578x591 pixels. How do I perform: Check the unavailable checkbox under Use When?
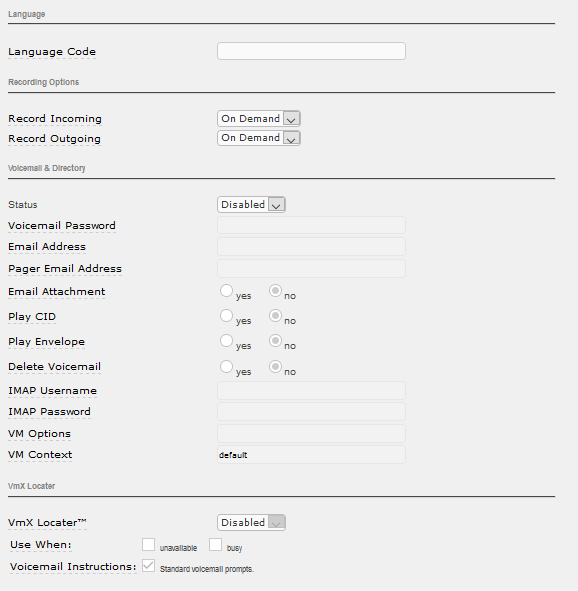click(148, 545)
